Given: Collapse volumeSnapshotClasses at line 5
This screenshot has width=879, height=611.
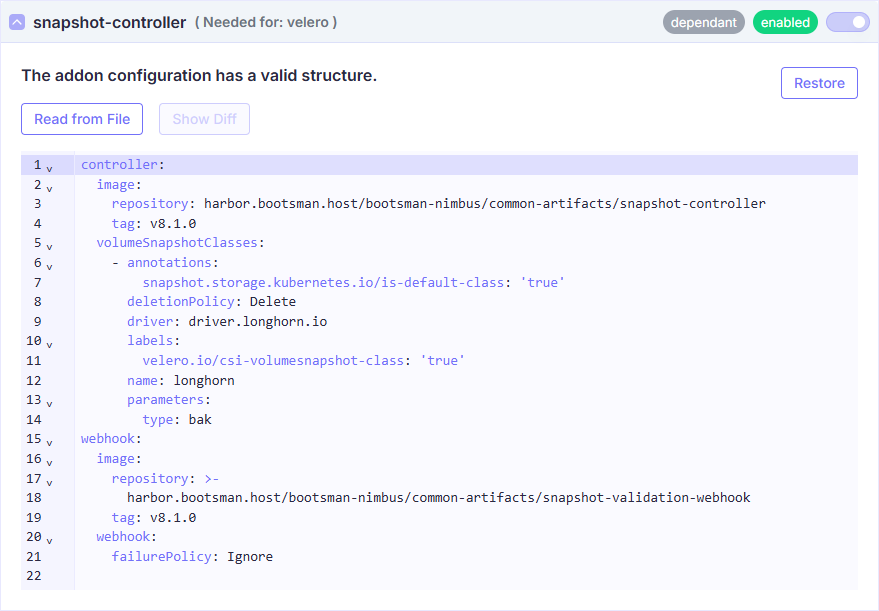Looking at the screenshot, I should [50, 245].
